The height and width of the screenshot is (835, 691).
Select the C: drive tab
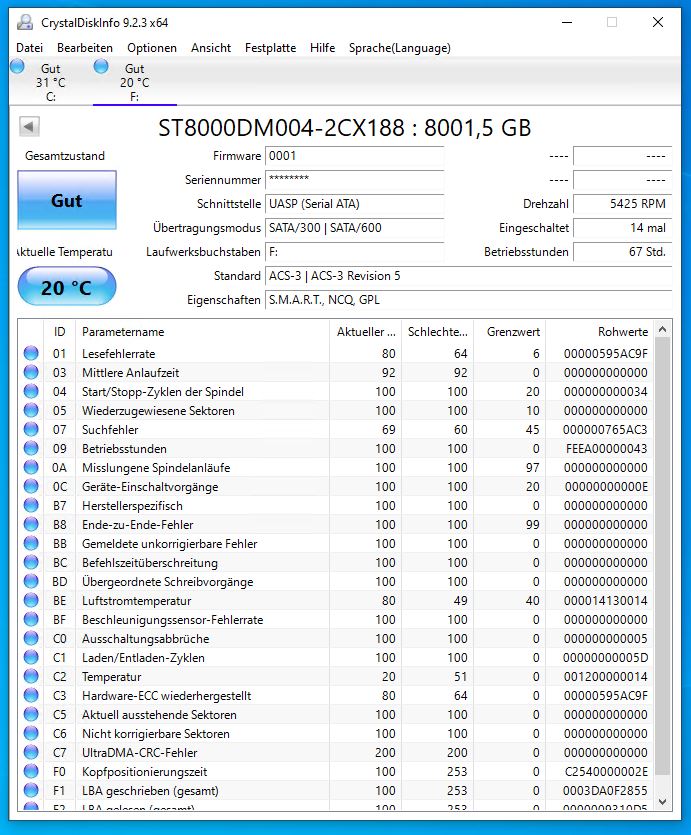[51, 82]
